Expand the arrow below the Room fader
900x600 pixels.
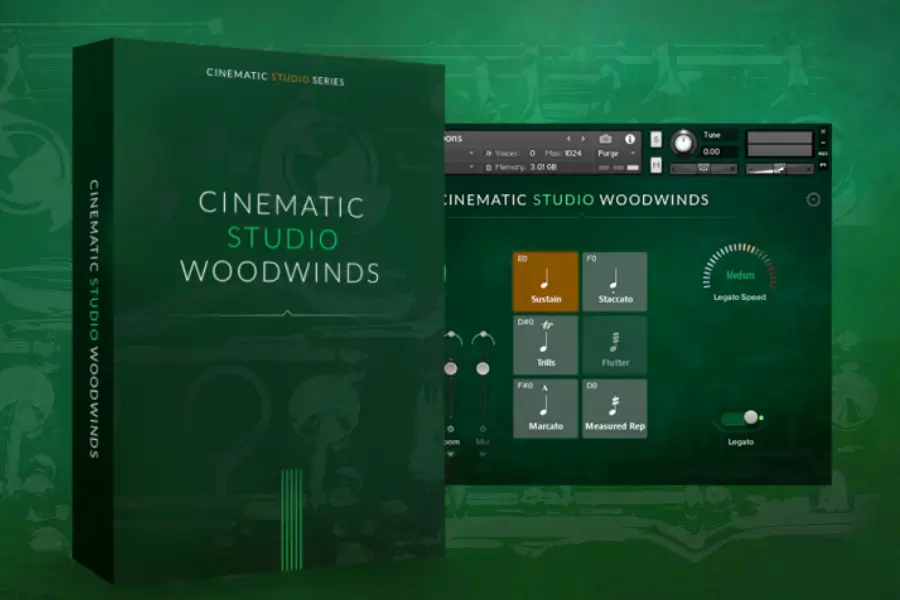click(451, 454)
